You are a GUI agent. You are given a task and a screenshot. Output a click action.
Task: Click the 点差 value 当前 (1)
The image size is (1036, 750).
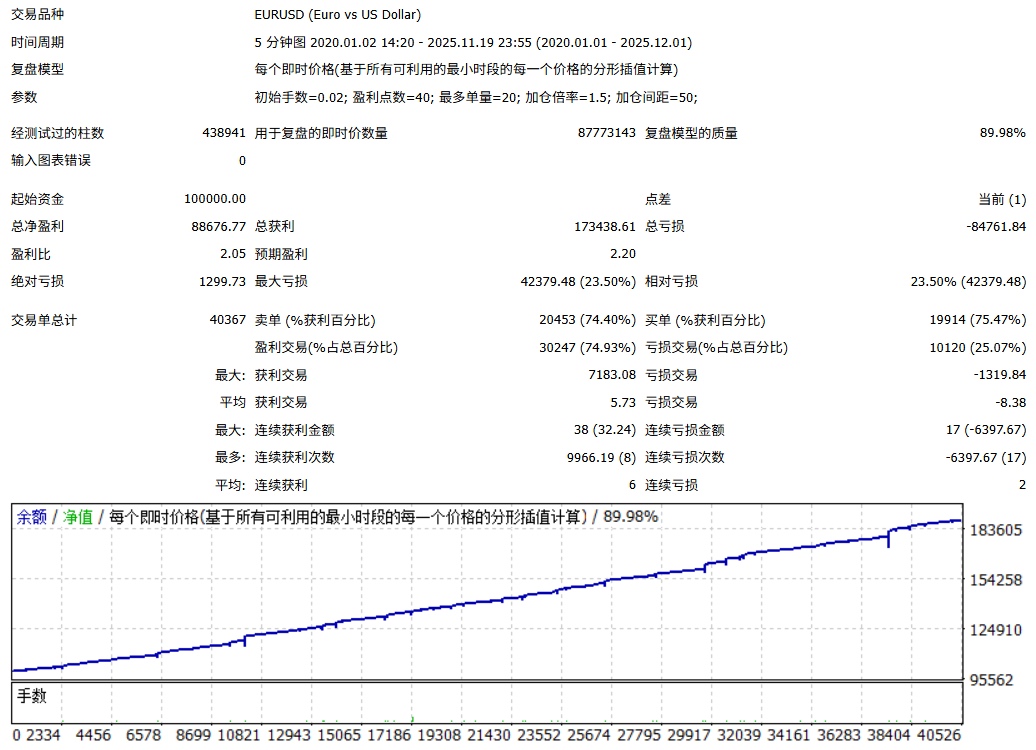click(x=1002, y=200)
